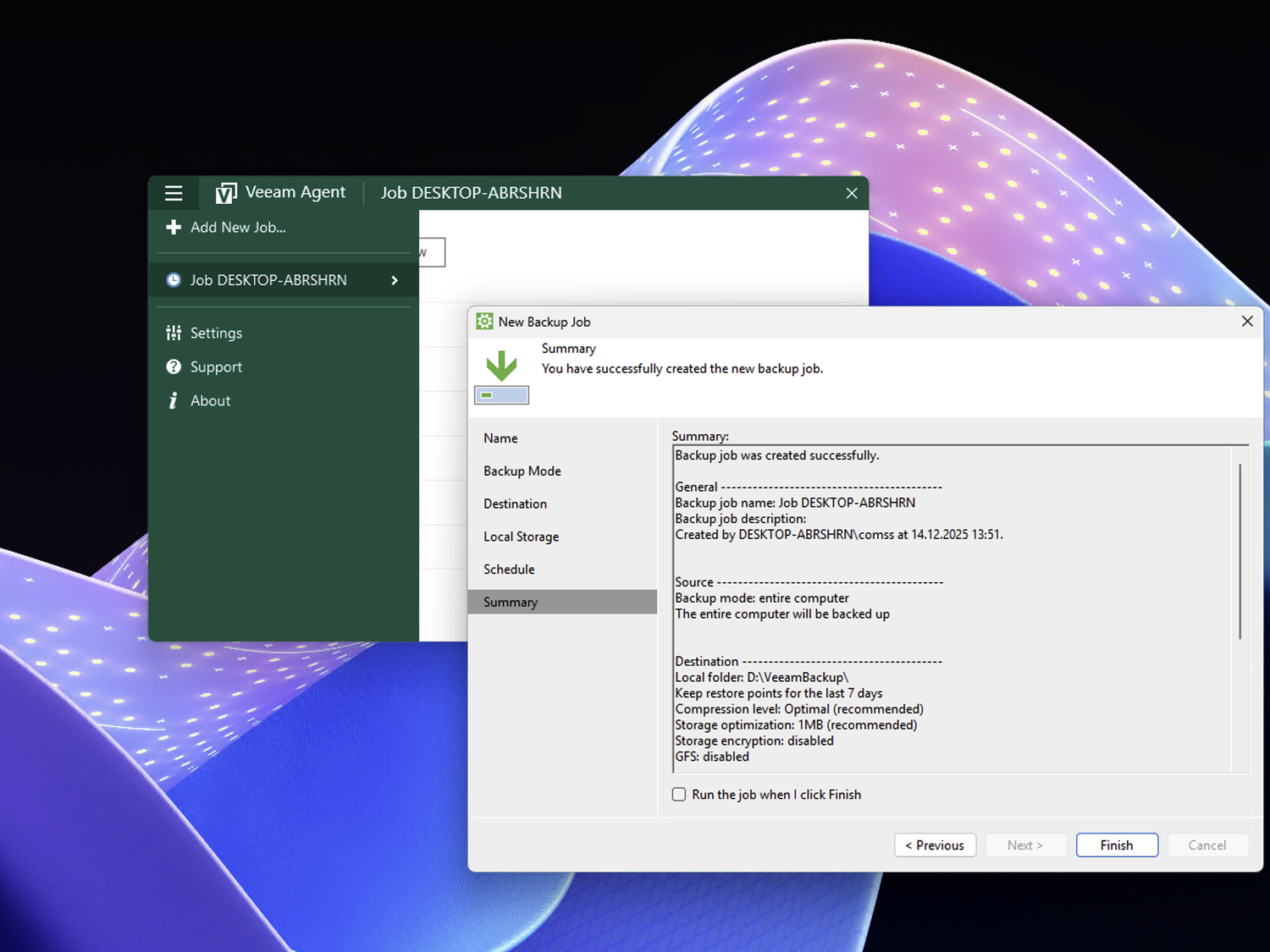Open Settings in the Veeam sidebar
The image size is (1270, 952).
tap(284, 333)
